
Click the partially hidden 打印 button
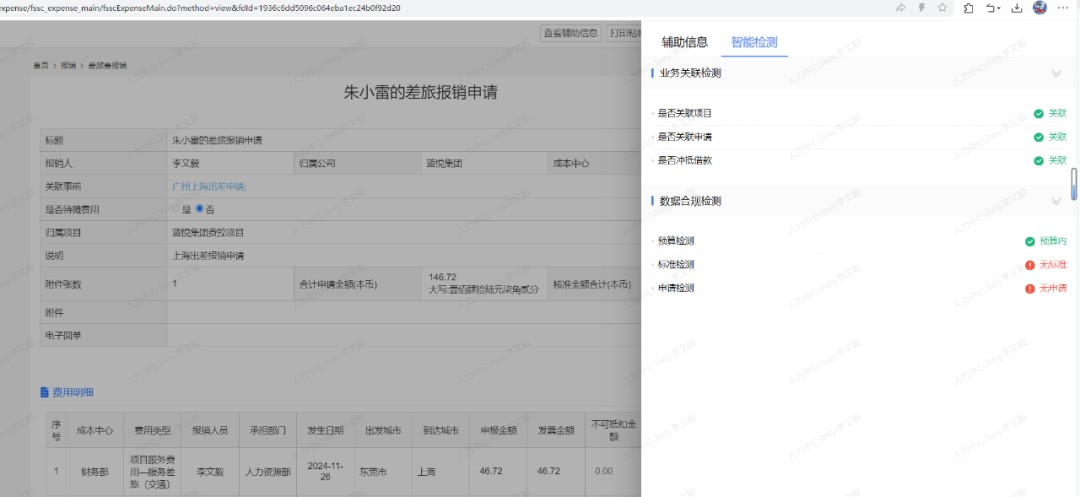tap(624, 32)
